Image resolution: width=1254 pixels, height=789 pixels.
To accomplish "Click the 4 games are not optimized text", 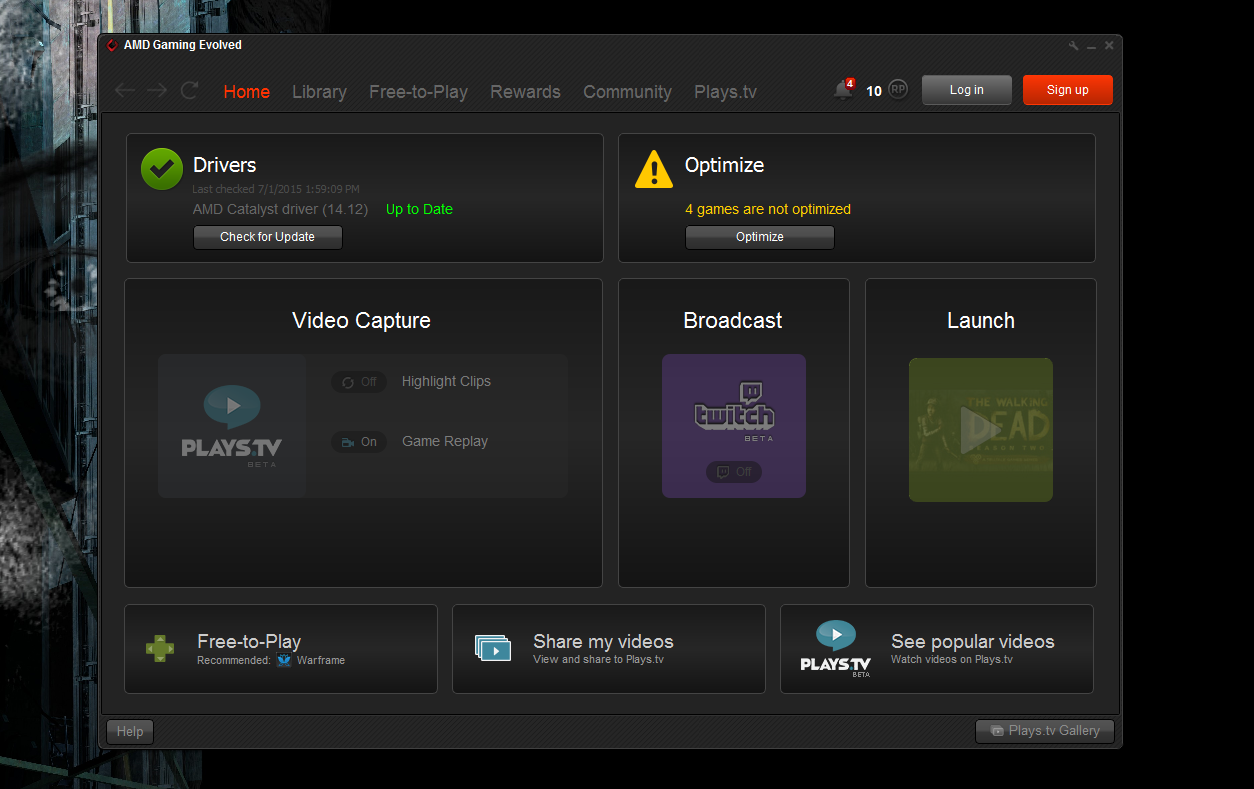I will pos(768,209).
